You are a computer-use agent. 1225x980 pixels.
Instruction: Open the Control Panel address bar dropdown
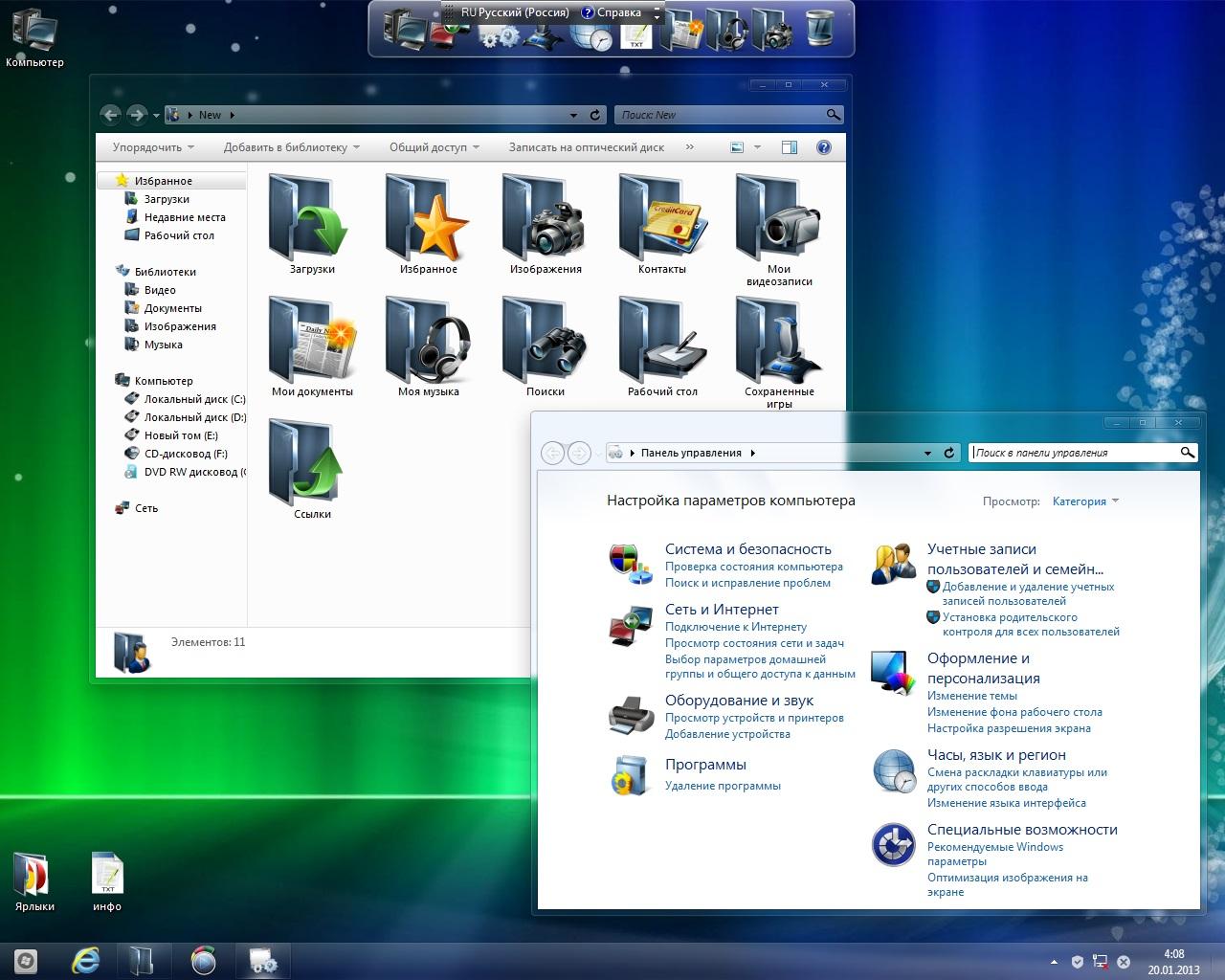coord(927,453)
